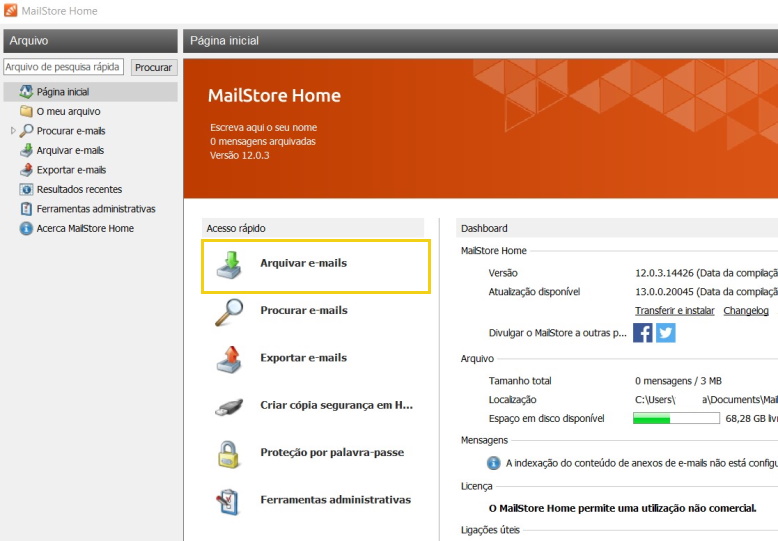
Task: Click the quick search archive input field
Action: coord(64,67)
